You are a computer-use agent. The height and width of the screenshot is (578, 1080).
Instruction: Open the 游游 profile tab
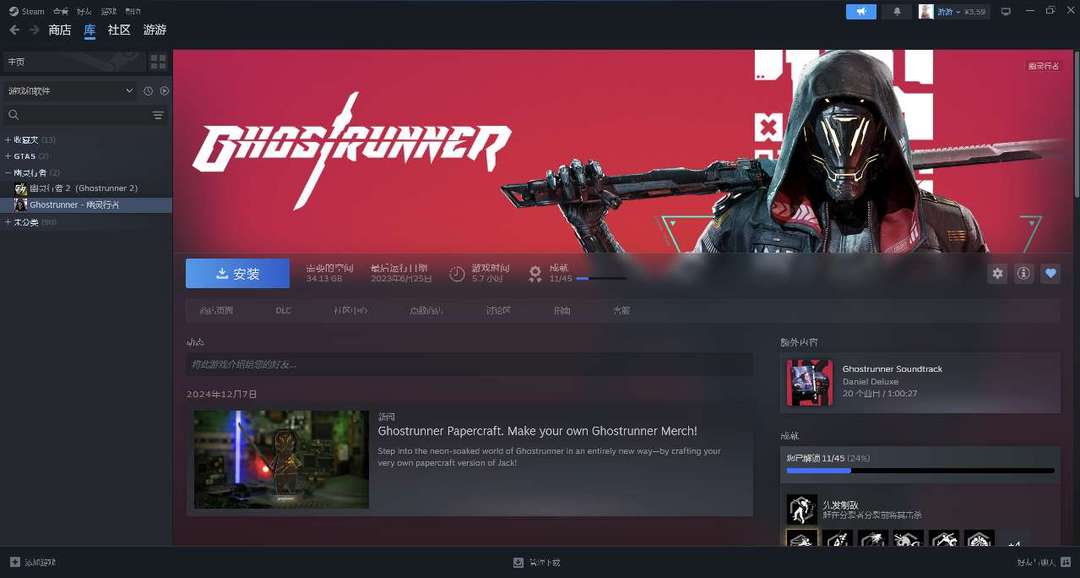point(155,30)
